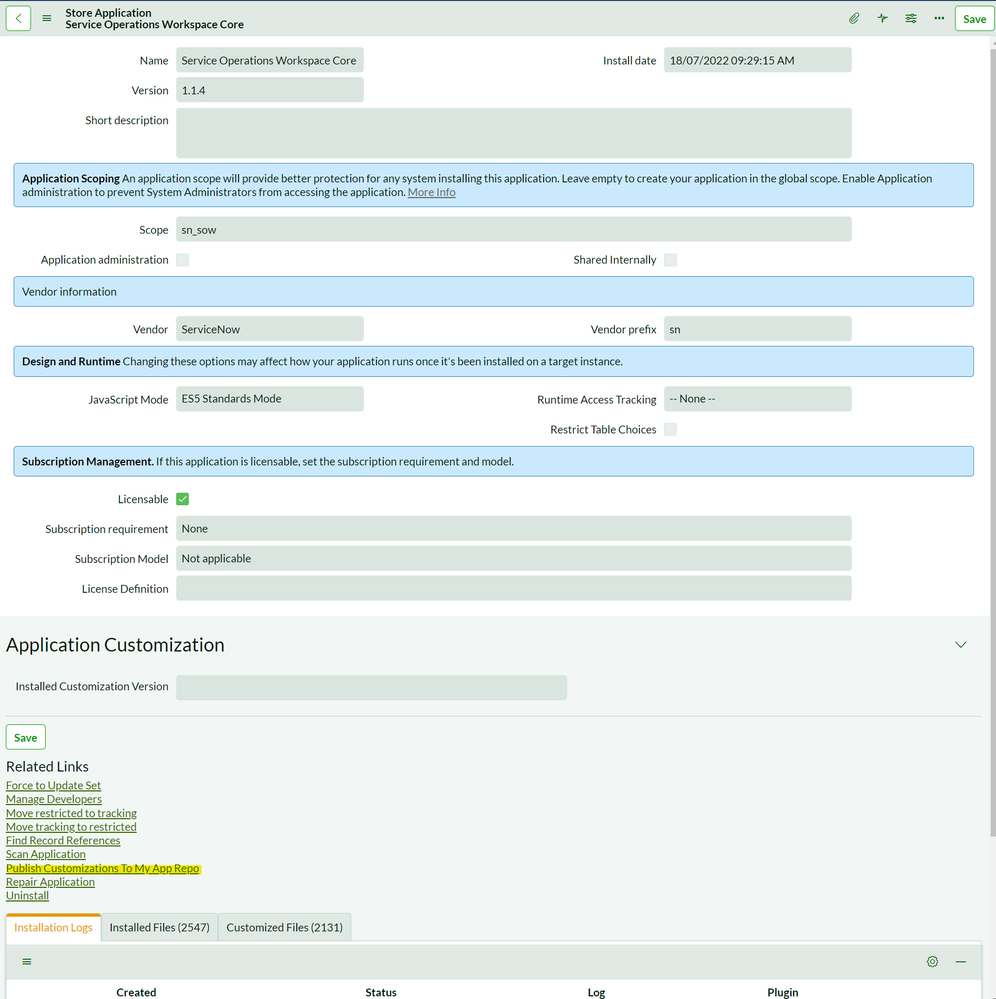Click the more options ellipsis icon
The height and width of the screenshot is (999, 996).
(938, 18)
